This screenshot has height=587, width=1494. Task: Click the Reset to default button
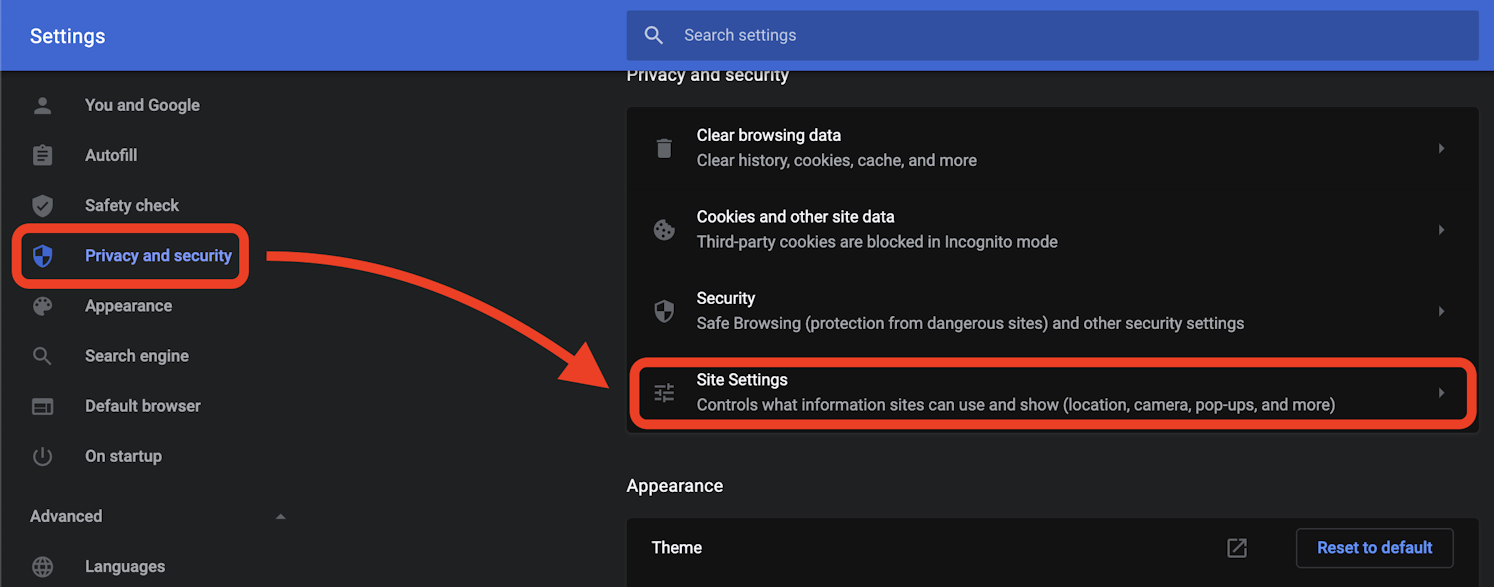[x=1374, y=548]
